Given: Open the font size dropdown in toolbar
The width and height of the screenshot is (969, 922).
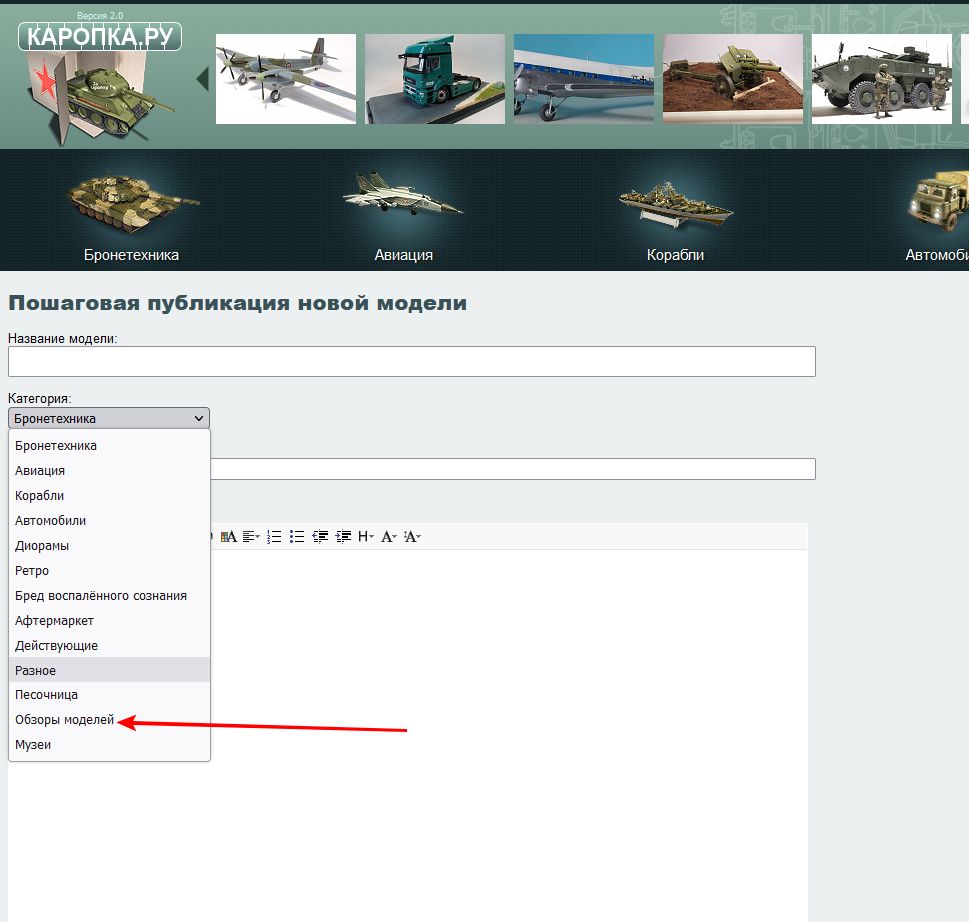Looking at the screenshot, I should (x=412, y=537).
